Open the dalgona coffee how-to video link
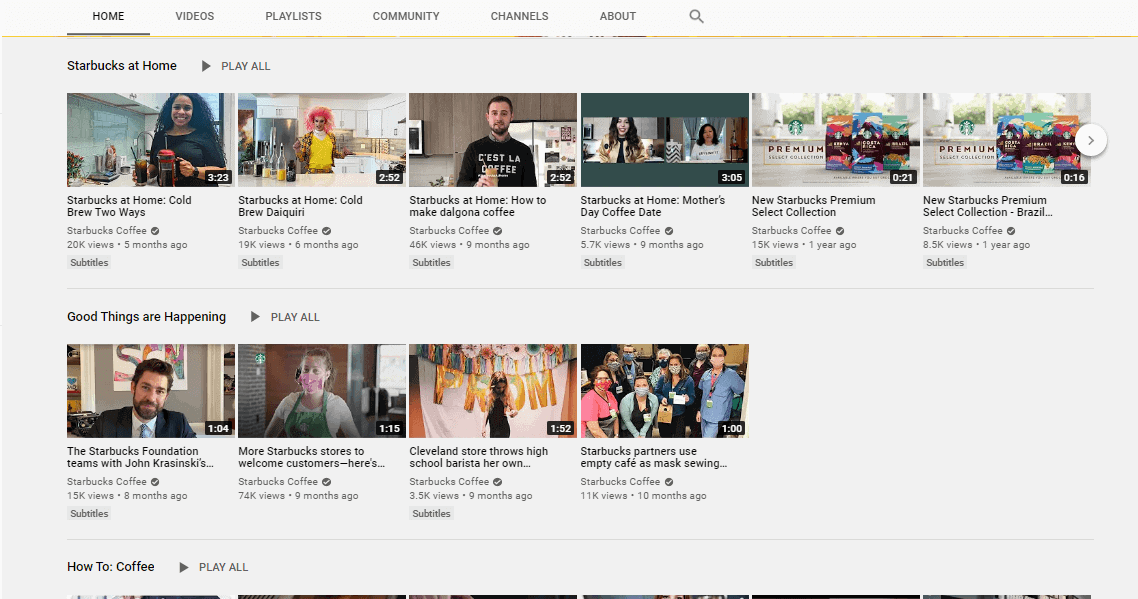1138x599 pixels. [x=492, y=206]
